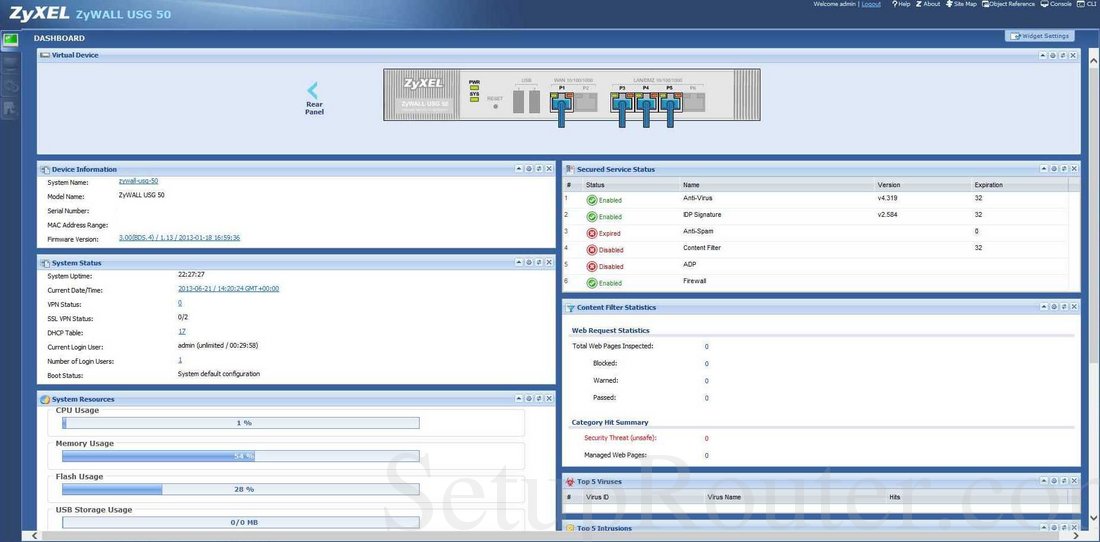Refresh the Secured Service Status widget now
The height and width of the screenshot is (542, 1100).
coord(1064,169)
